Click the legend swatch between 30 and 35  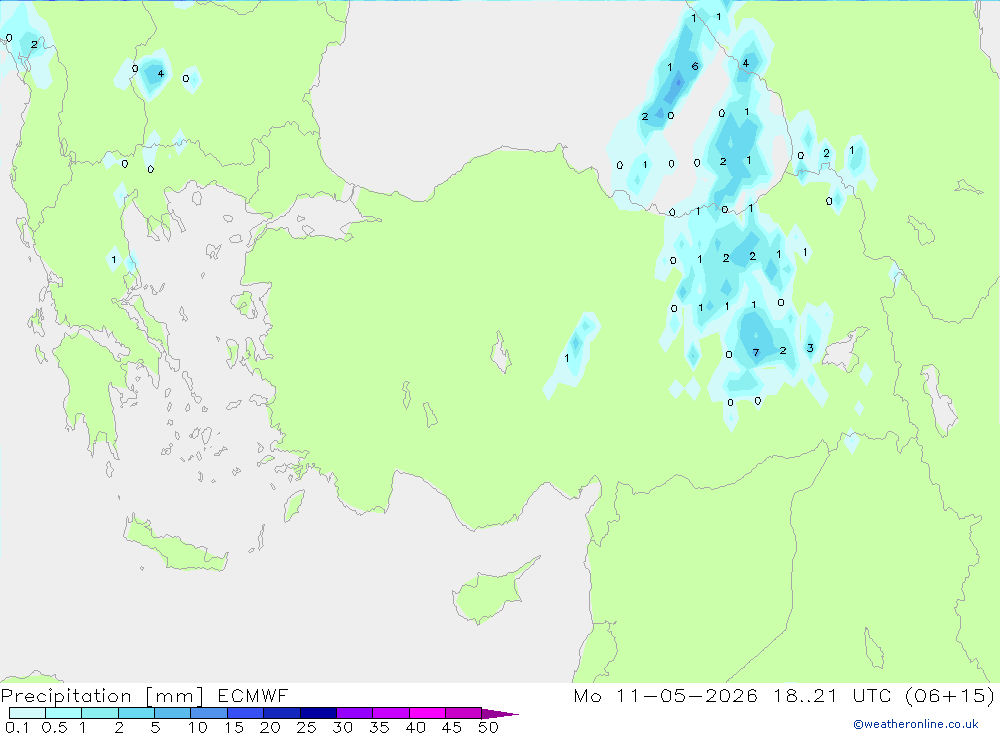tap(354, 713)
